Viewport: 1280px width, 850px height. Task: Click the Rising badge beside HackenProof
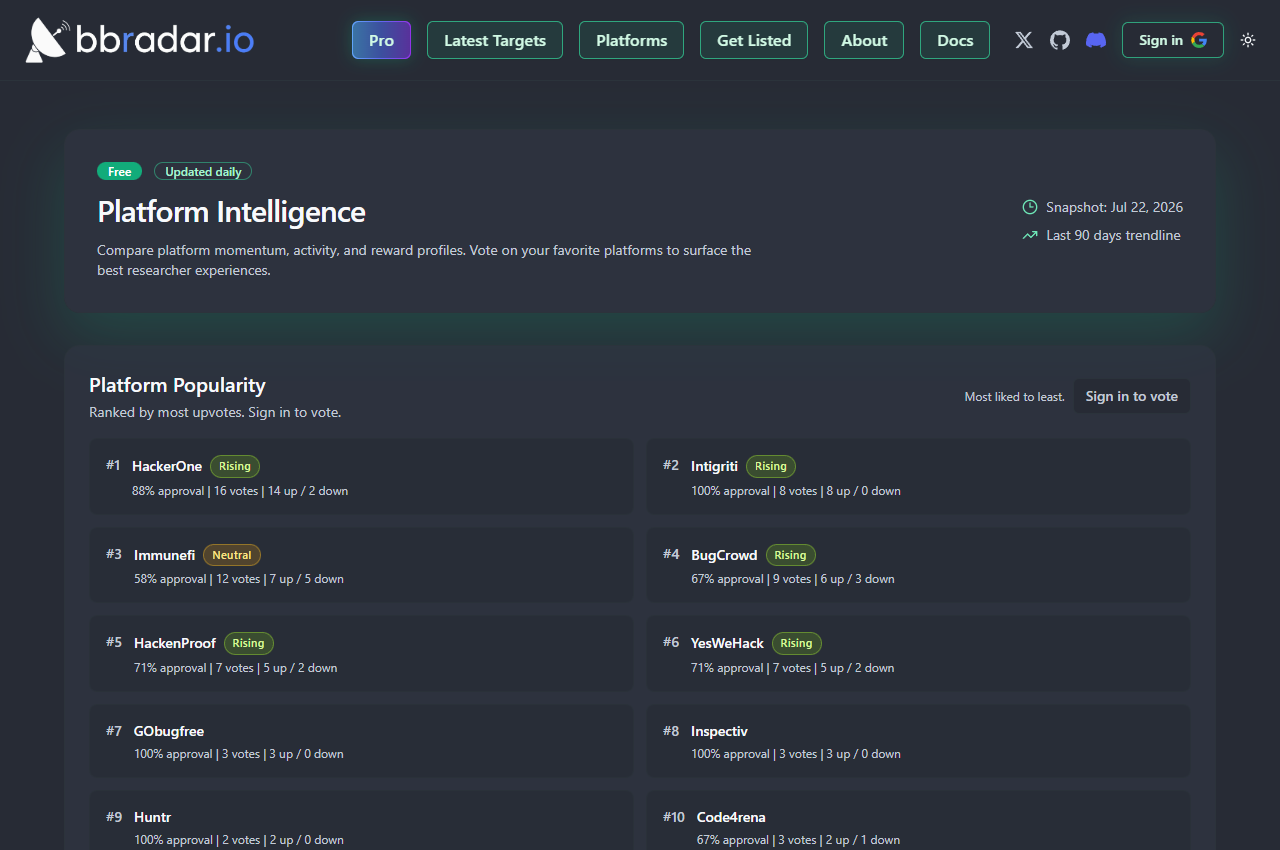point(249,643)
